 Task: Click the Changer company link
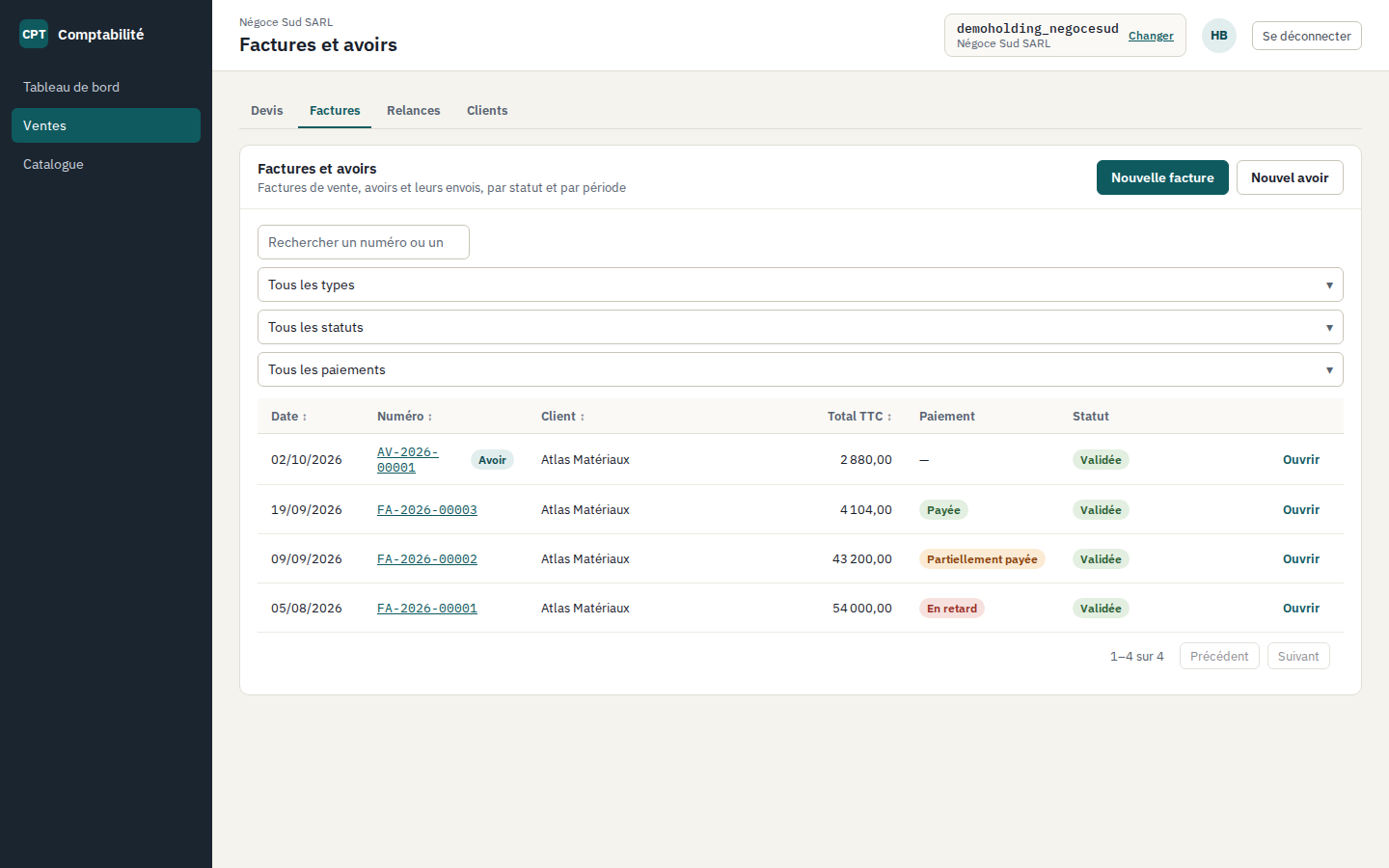(1151, 36)
